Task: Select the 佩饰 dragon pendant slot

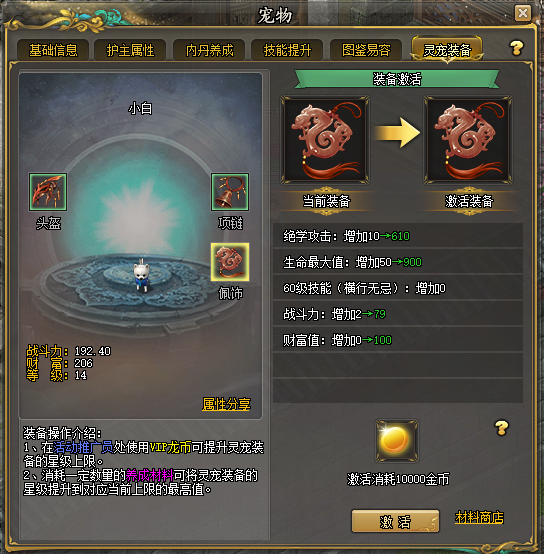Action: tap(230, 262)
